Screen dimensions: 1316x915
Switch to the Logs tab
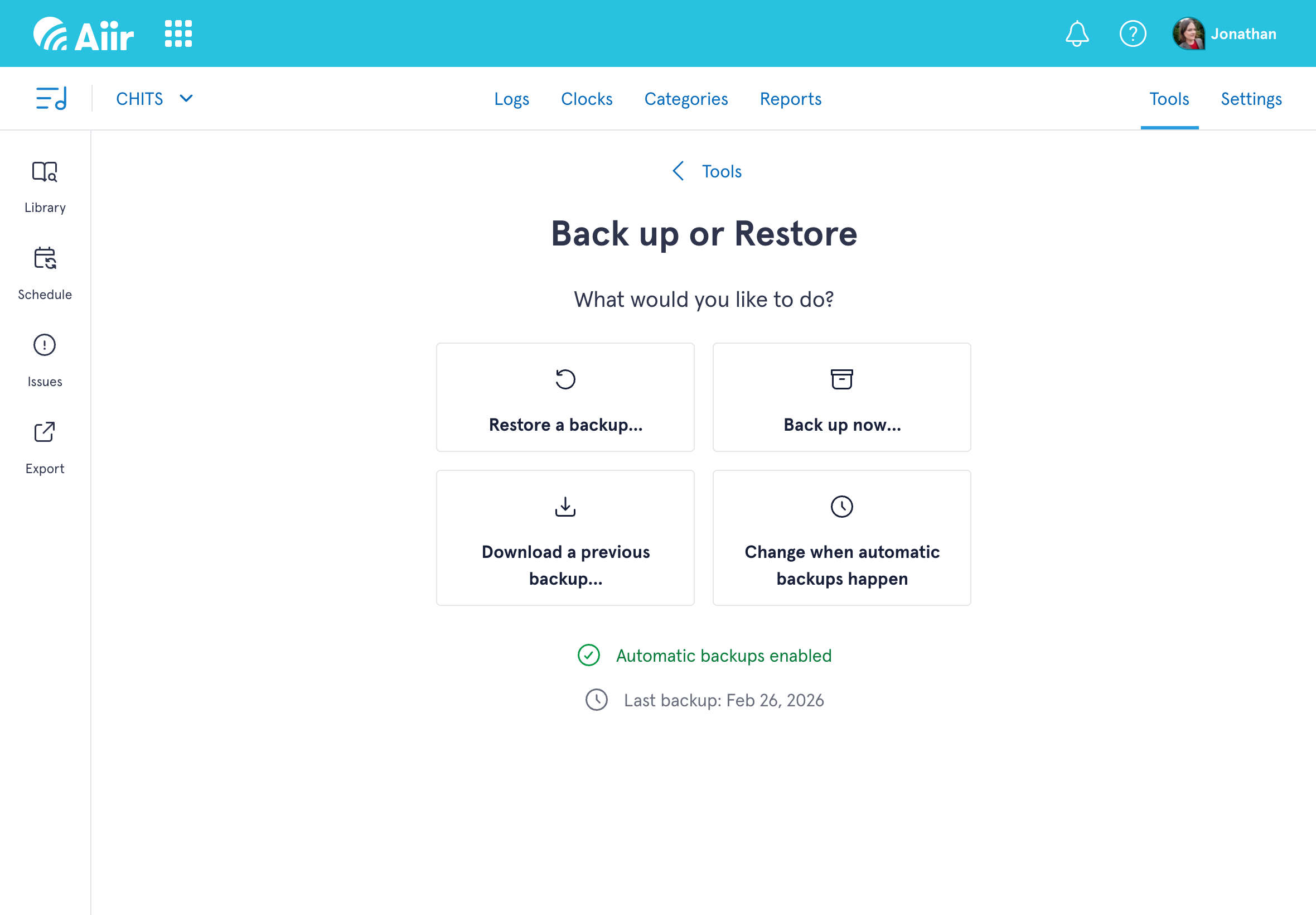tap(511, 99)
